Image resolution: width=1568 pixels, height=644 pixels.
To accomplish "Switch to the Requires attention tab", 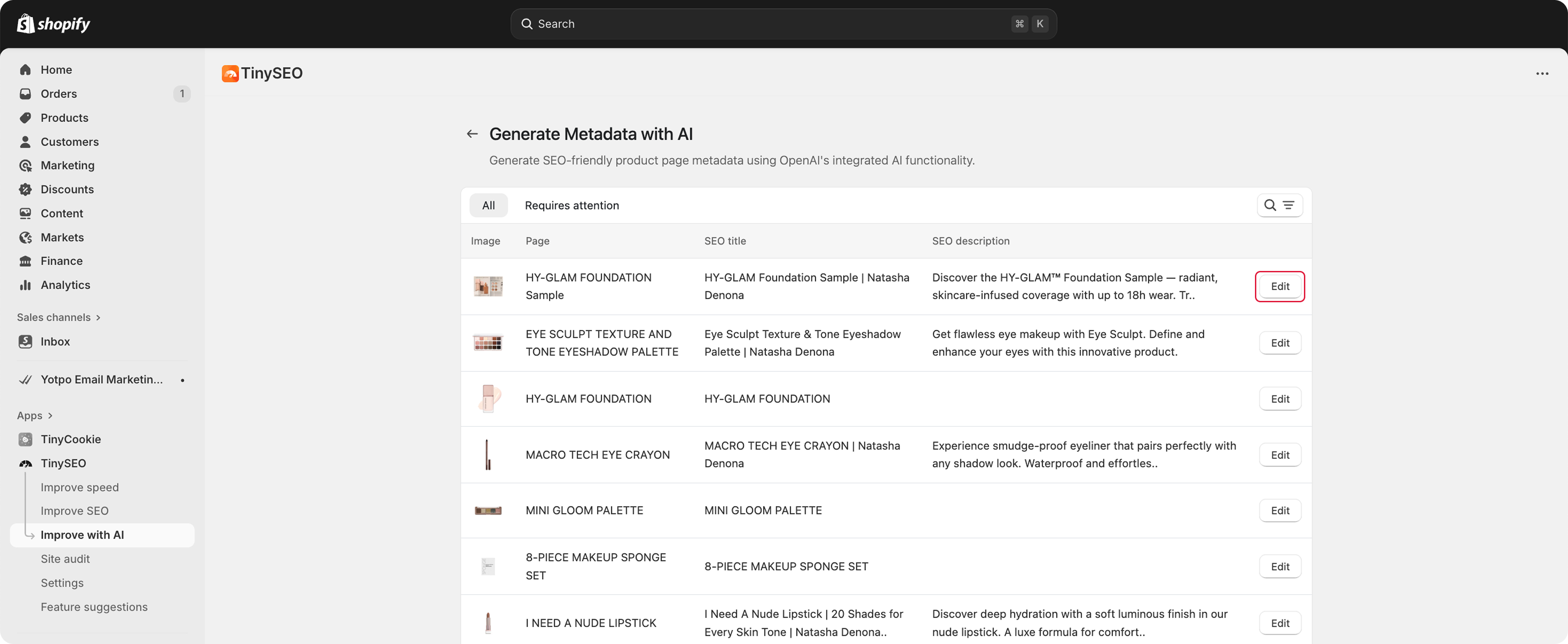I will 572,205.
